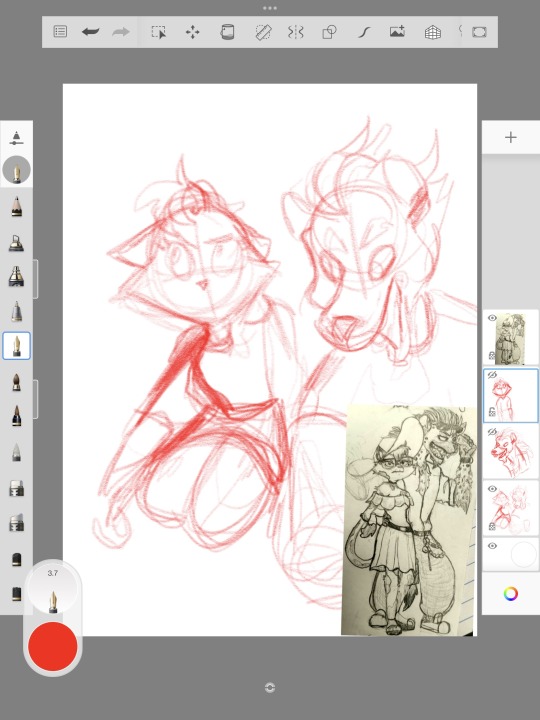
Task: Toggle background layer visibility eye
Action: (x=492, y=546)
